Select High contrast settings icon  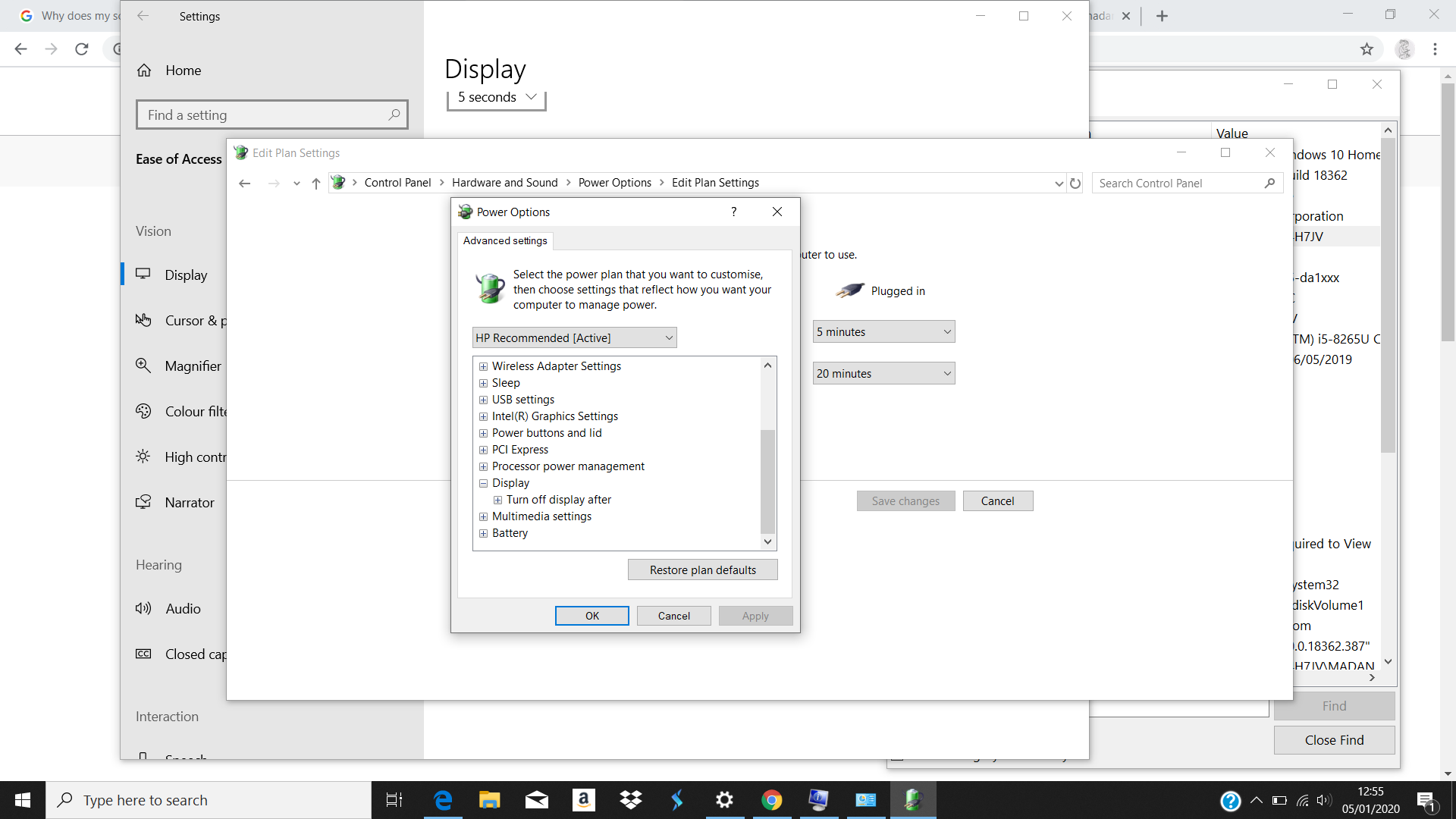click(143, 456)
